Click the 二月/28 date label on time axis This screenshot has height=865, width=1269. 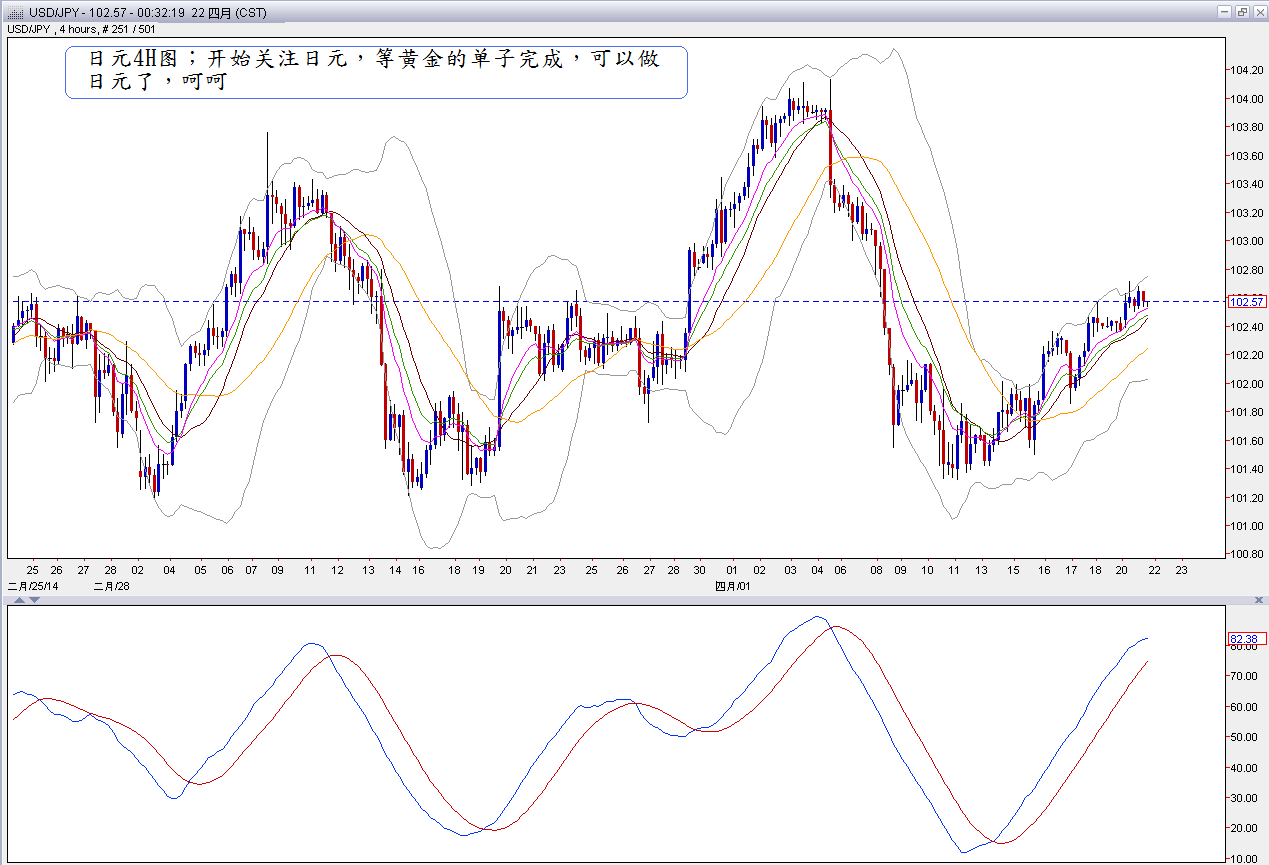110,586
